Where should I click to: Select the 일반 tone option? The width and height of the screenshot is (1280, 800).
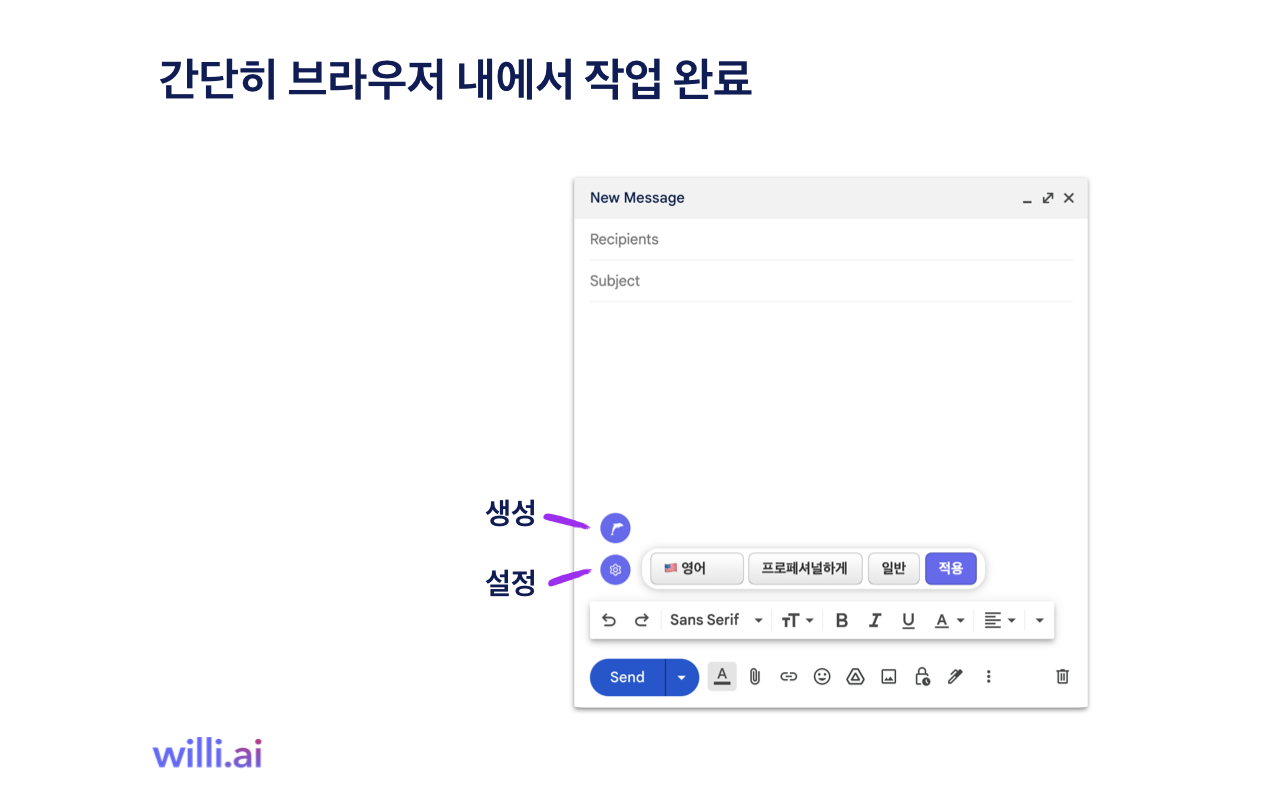pos(893,568)
